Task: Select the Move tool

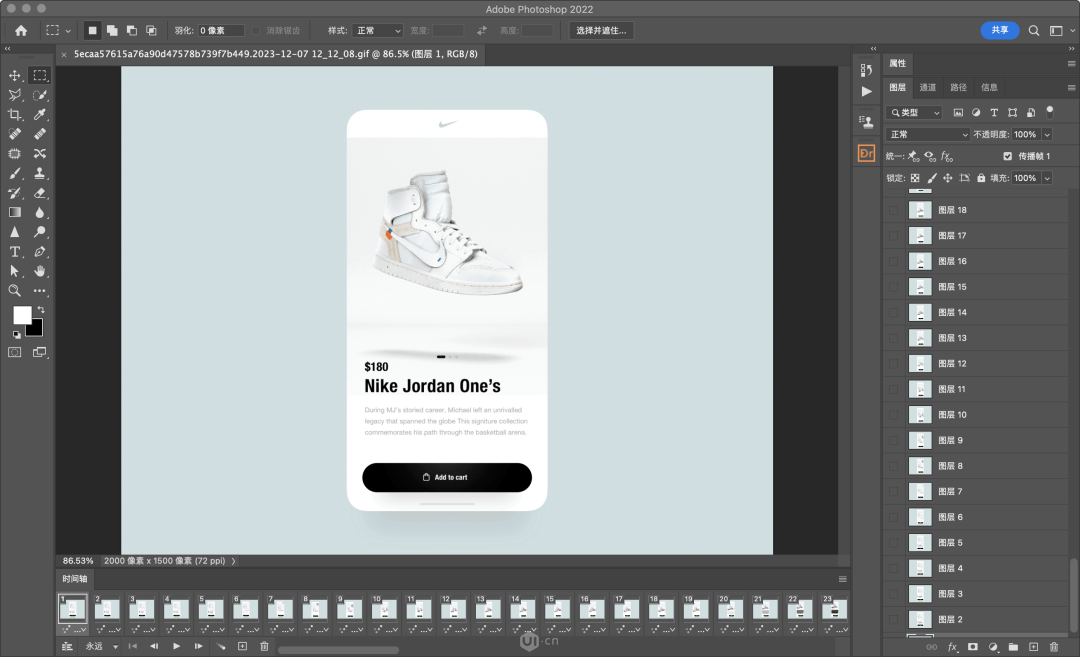Action: 14,75
